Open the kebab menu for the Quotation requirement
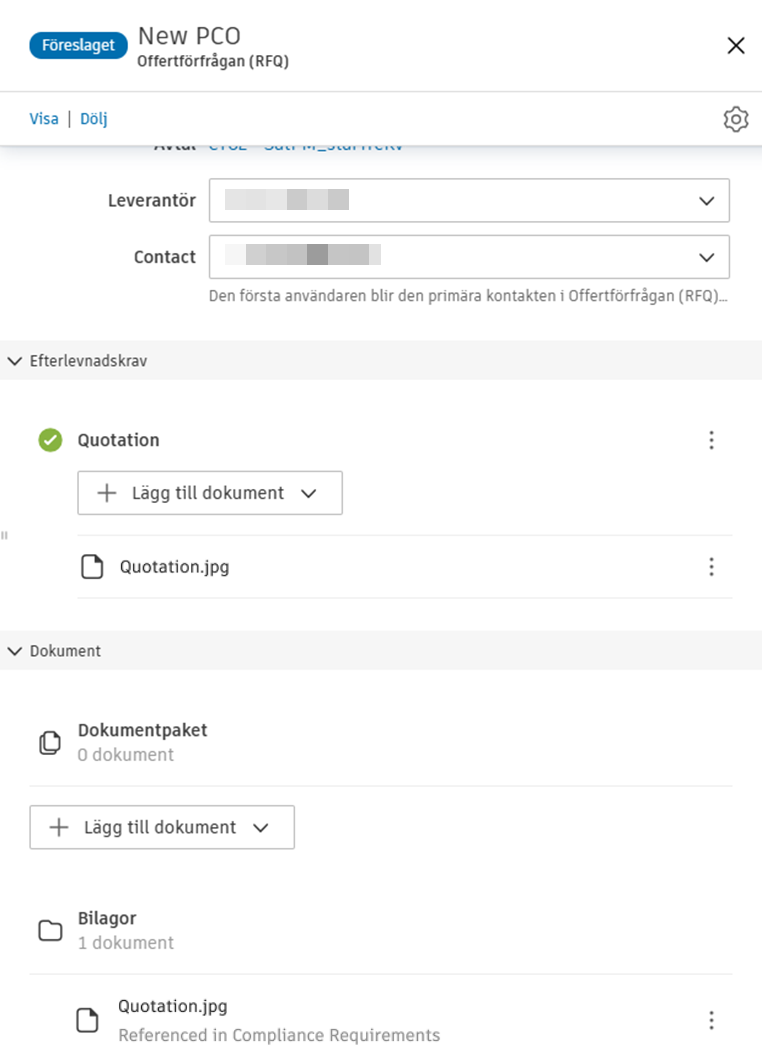Screen dimensions: 762x1062 [711, 440]
